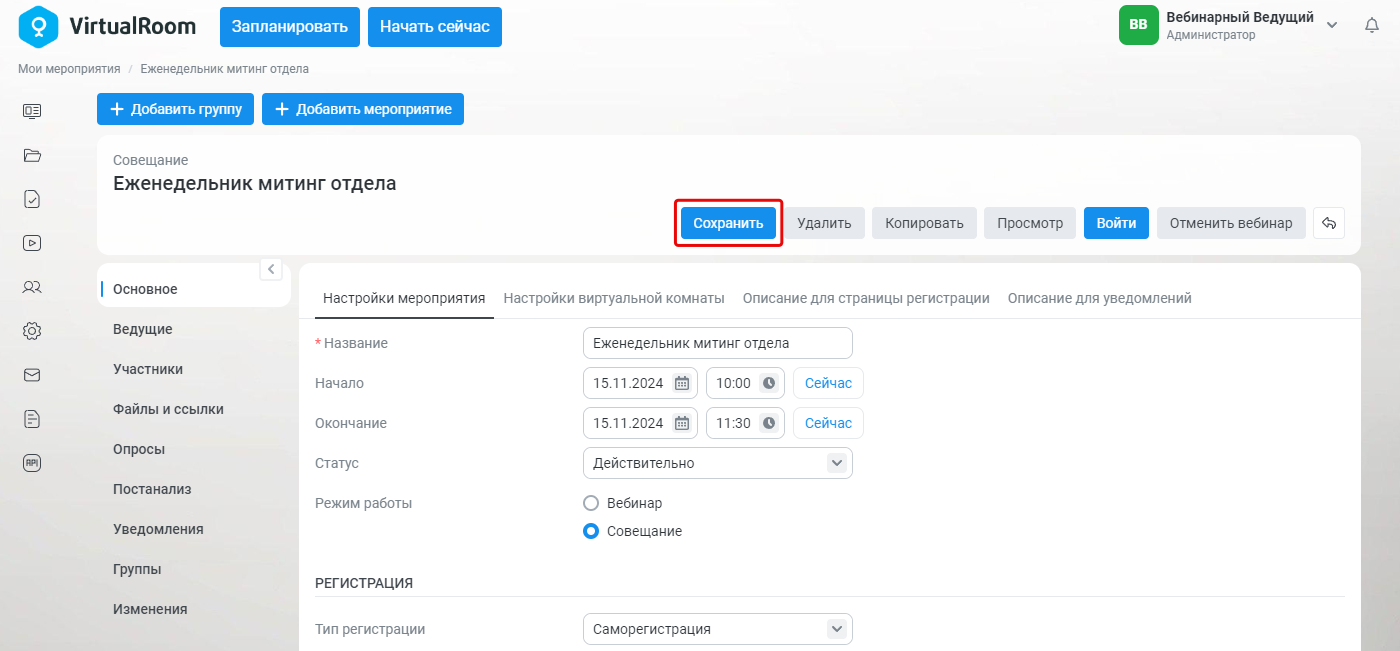Open calendar picker for Окончание date
This screenshot has height=651, width=1400.
682,423
